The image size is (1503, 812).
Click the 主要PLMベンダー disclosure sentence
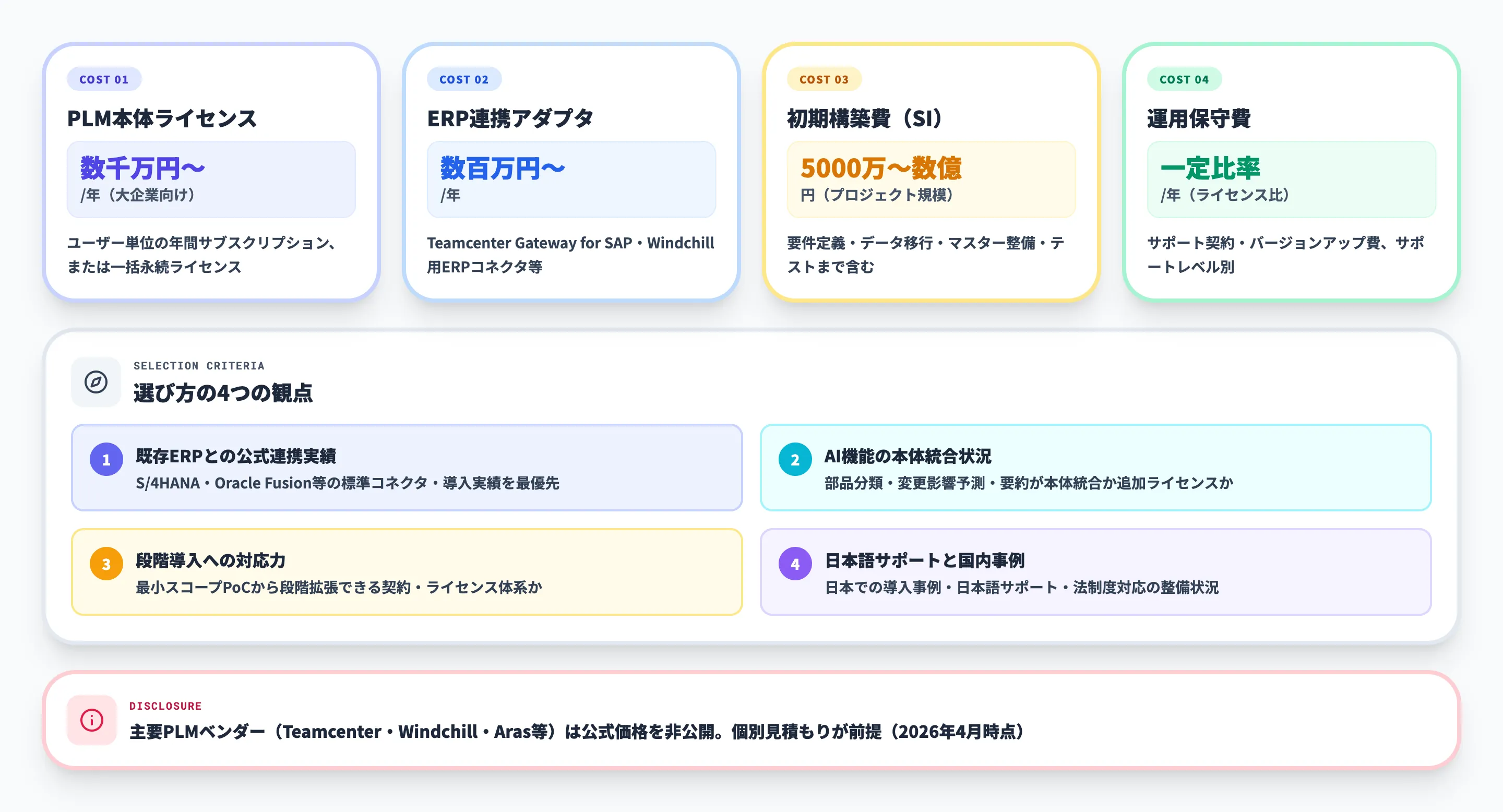point(577,732)
